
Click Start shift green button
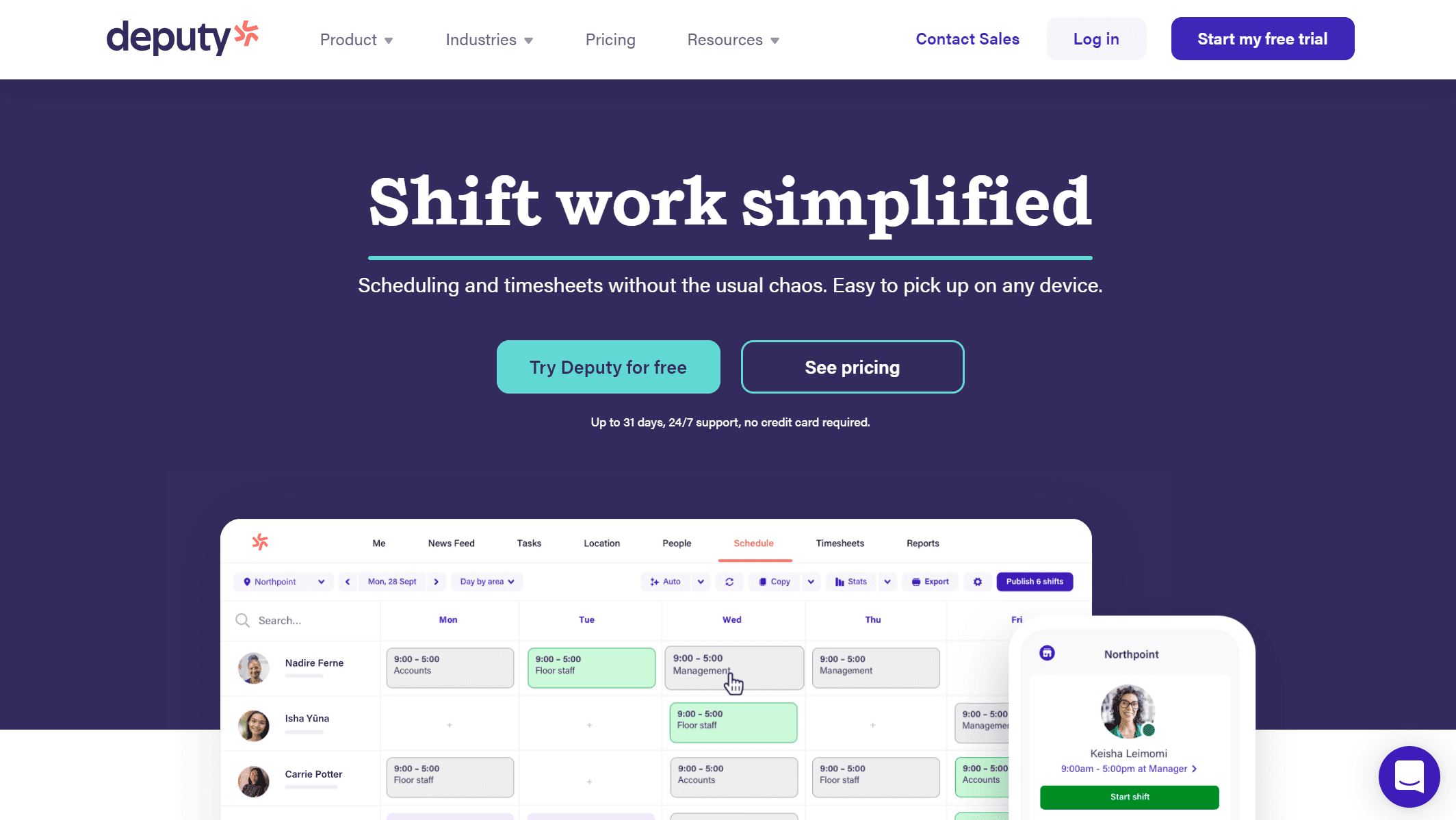click(x=1128, y=797)
